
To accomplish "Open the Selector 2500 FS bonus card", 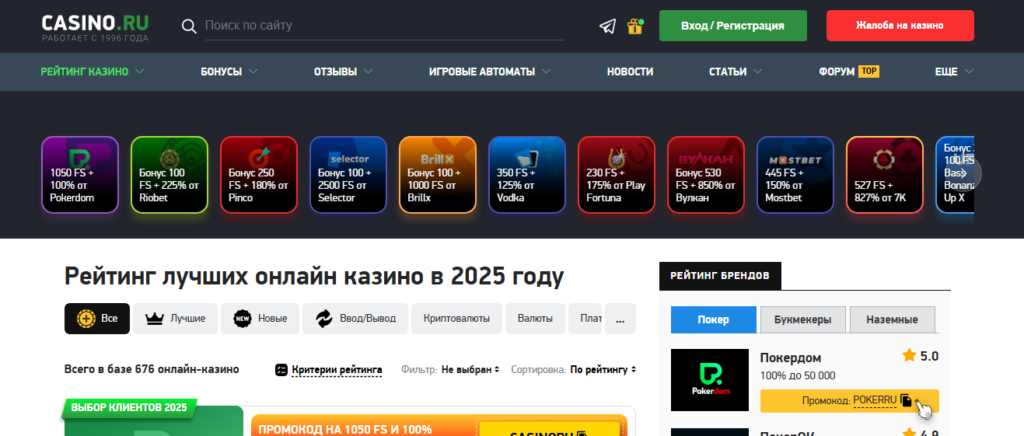I will (348, 175).
